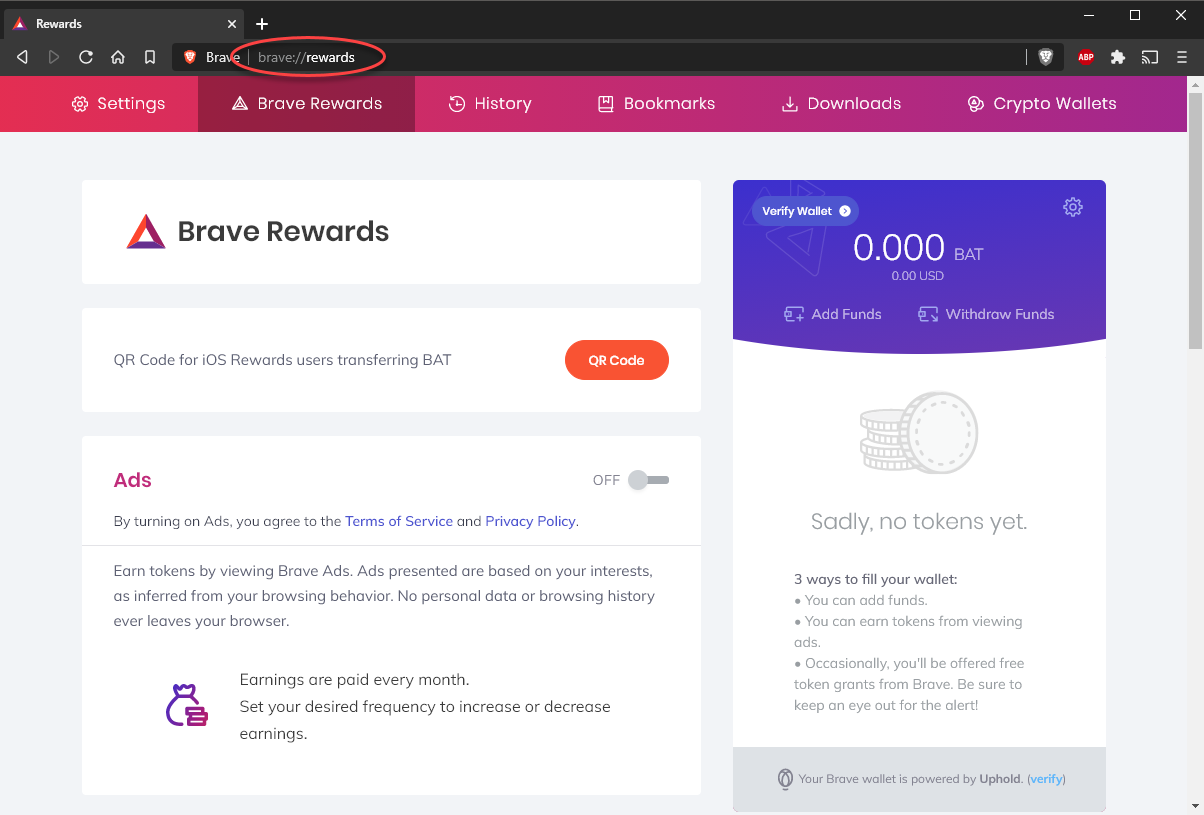1204x815 pixels.
Task: Click Add Funds in the wallet
Action: click(833, 314)
